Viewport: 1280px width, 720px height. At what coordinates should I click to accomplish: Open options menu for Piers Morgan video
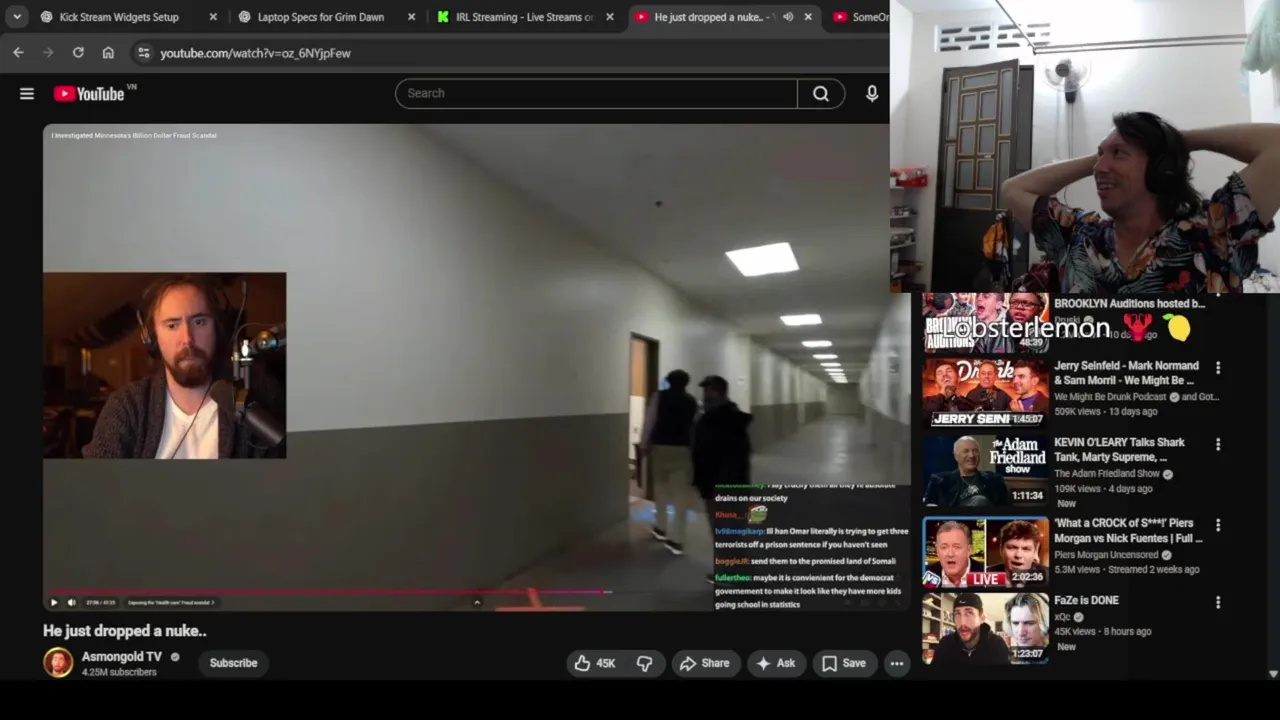point(1218,525)
